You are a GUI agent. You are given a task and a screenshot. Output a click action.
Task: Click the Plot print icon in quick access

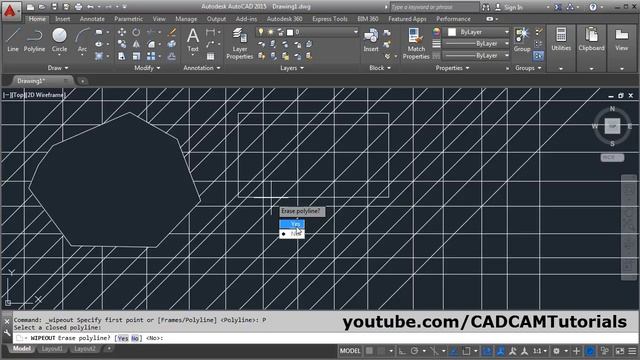click(x=78, y=7)
